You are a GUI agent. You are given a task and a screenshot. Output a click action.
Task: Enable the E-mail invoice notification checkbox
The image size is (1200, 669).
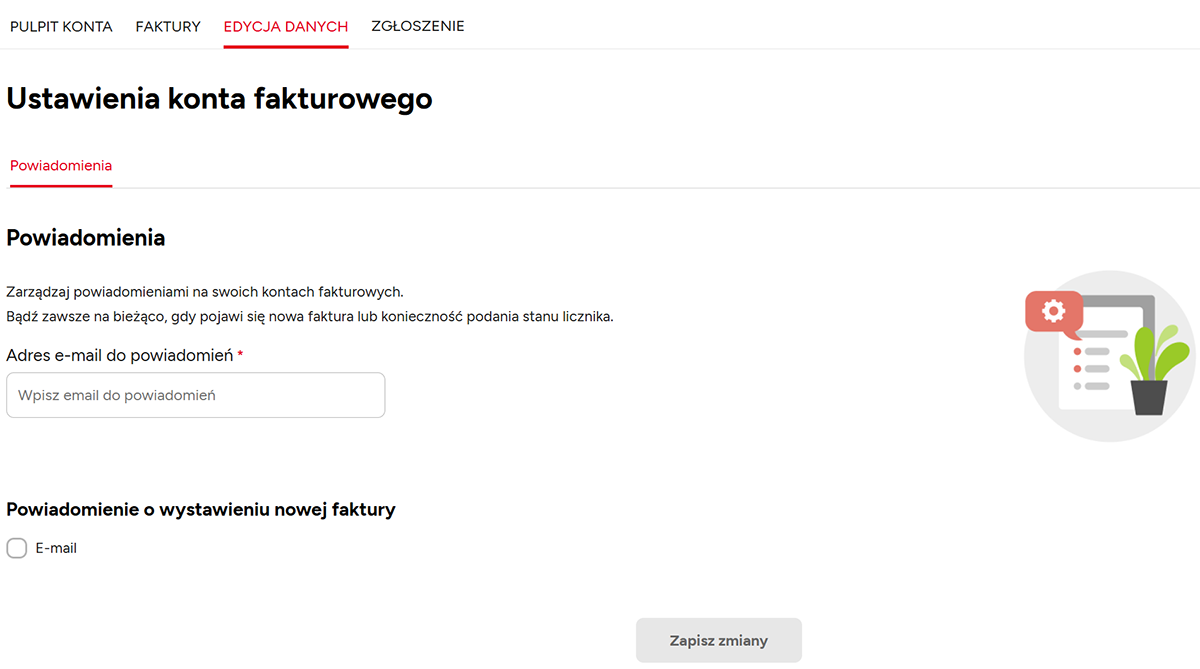[17, 548]
